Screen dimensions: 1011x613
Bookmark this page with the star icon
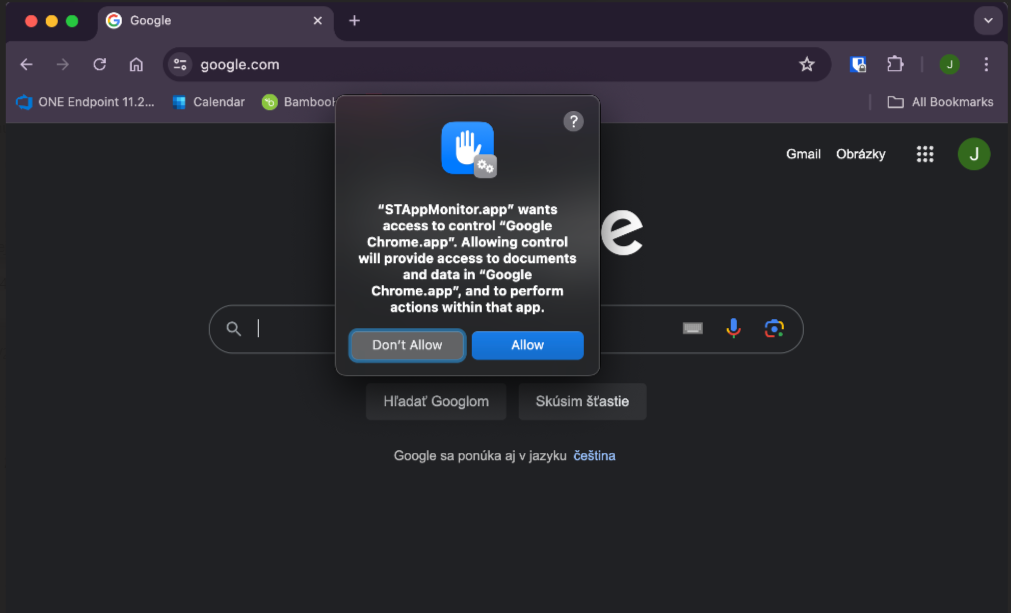tap(807, 64)
